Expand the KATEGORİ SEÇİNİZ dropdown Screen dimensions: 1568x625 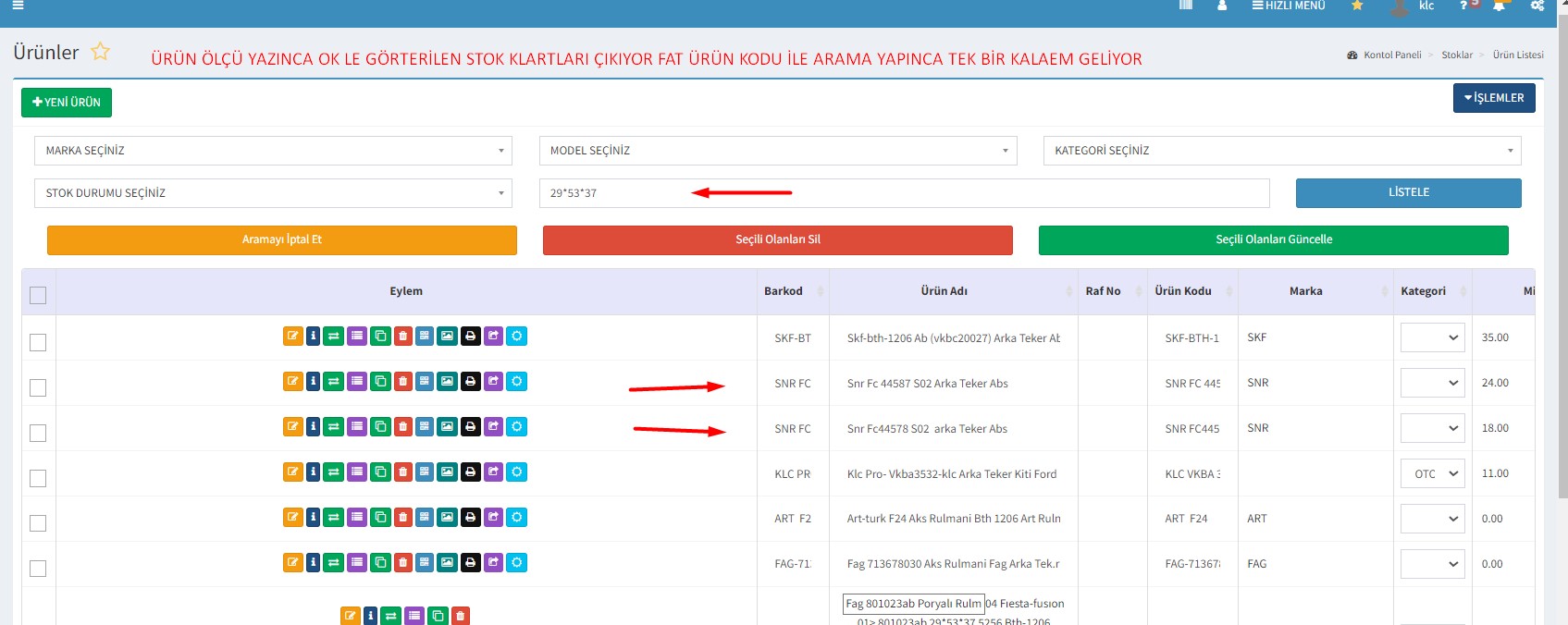(1281, 151)
